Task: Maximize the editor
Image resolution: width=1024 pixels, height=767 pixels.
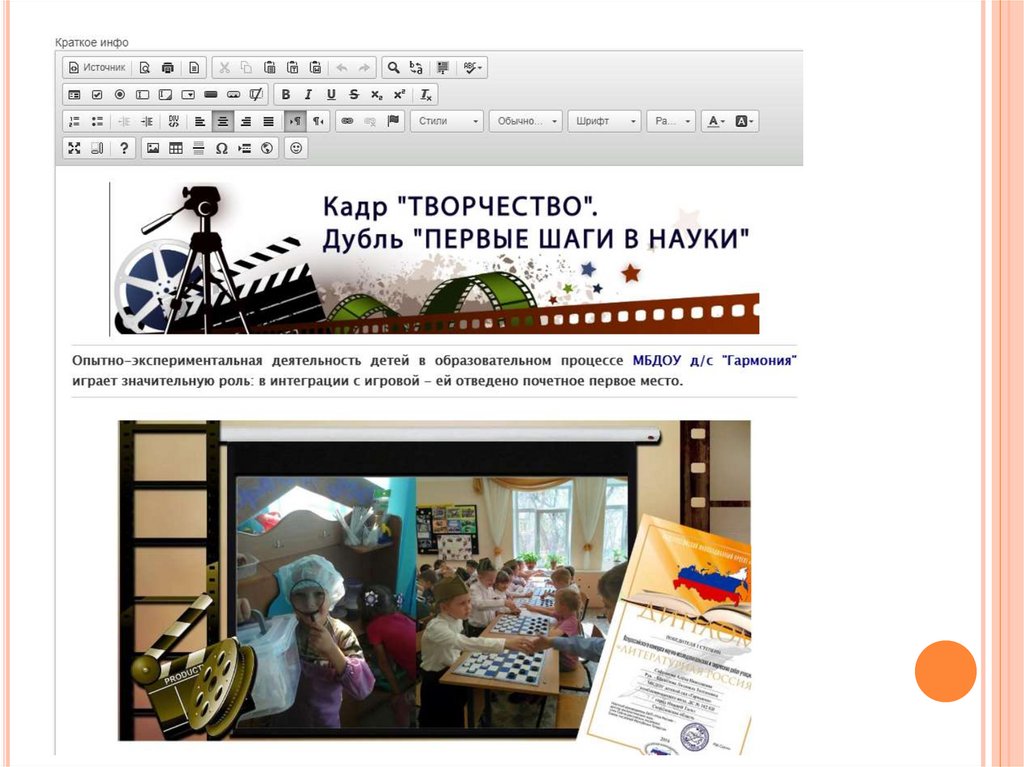Action: point(74,148)
